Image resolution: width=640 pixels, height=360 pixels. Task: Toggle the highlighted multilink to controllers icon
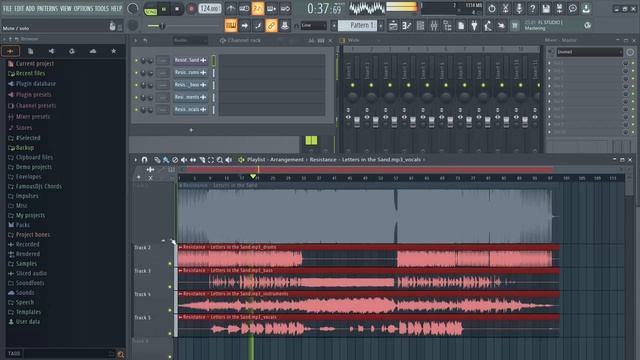[271, 26]
